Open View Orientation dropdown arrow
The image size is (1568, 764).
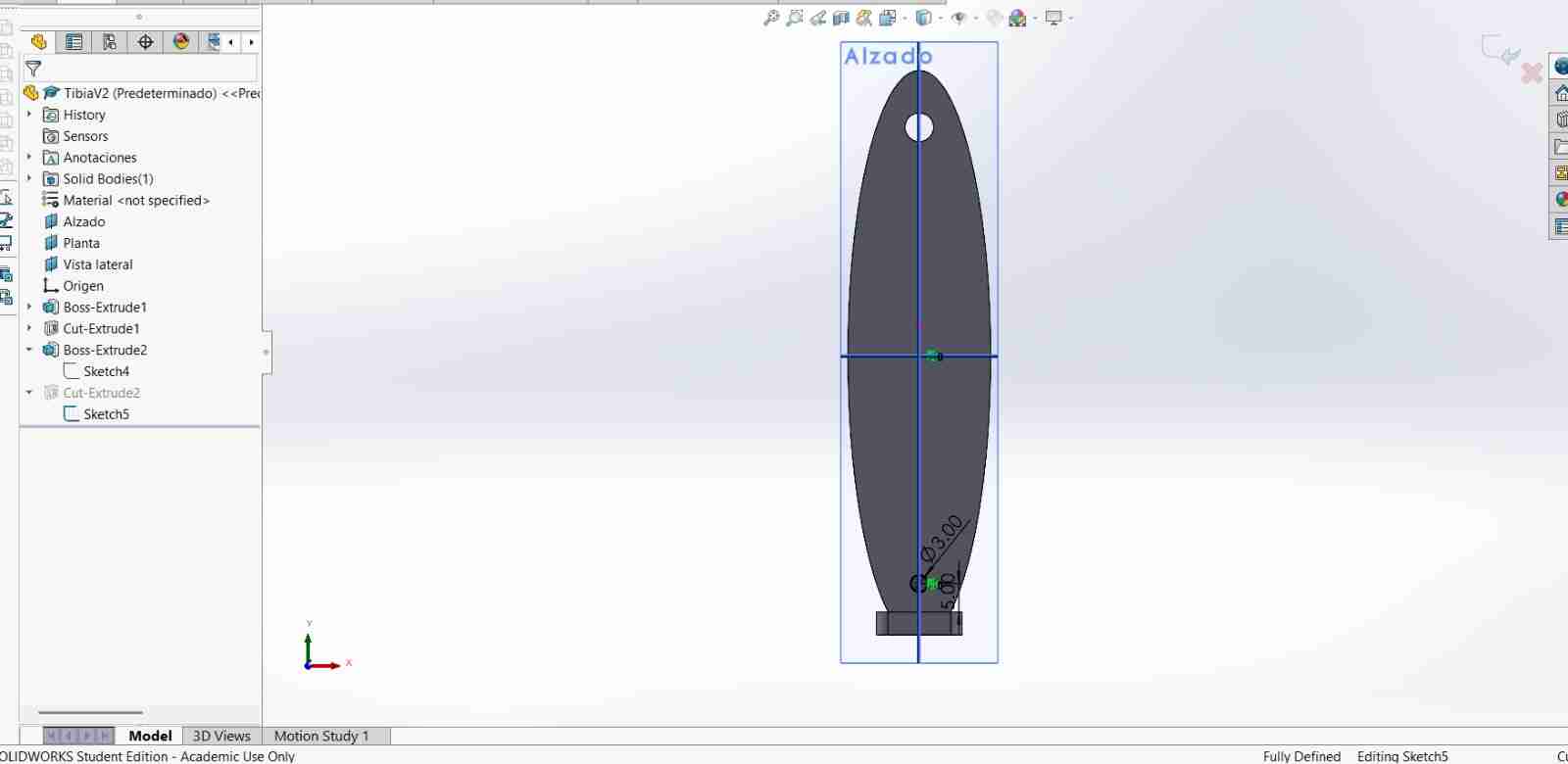(904, 19)
